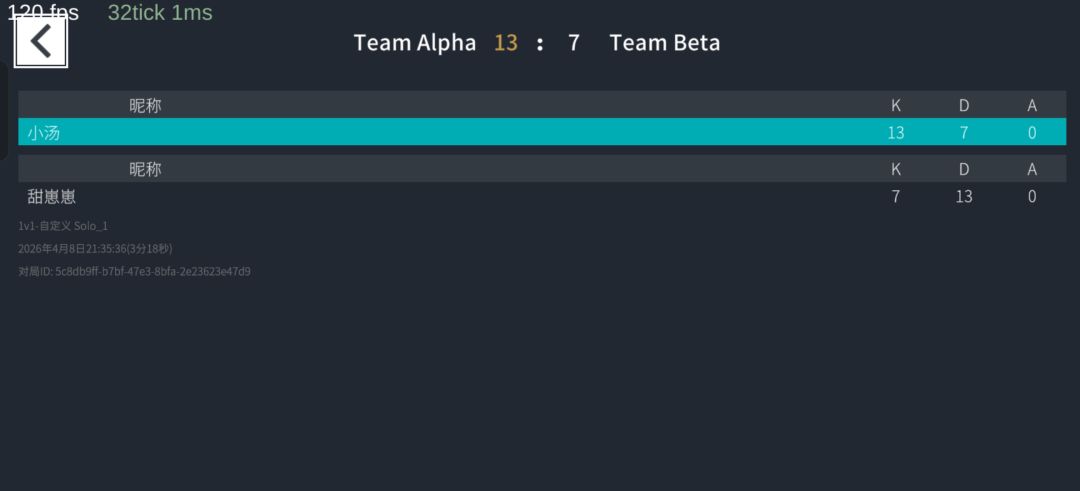Click 昵称 header above the 小汤 row
The height and width of the screenshot is (491, 1080).
tap(145, 105)
